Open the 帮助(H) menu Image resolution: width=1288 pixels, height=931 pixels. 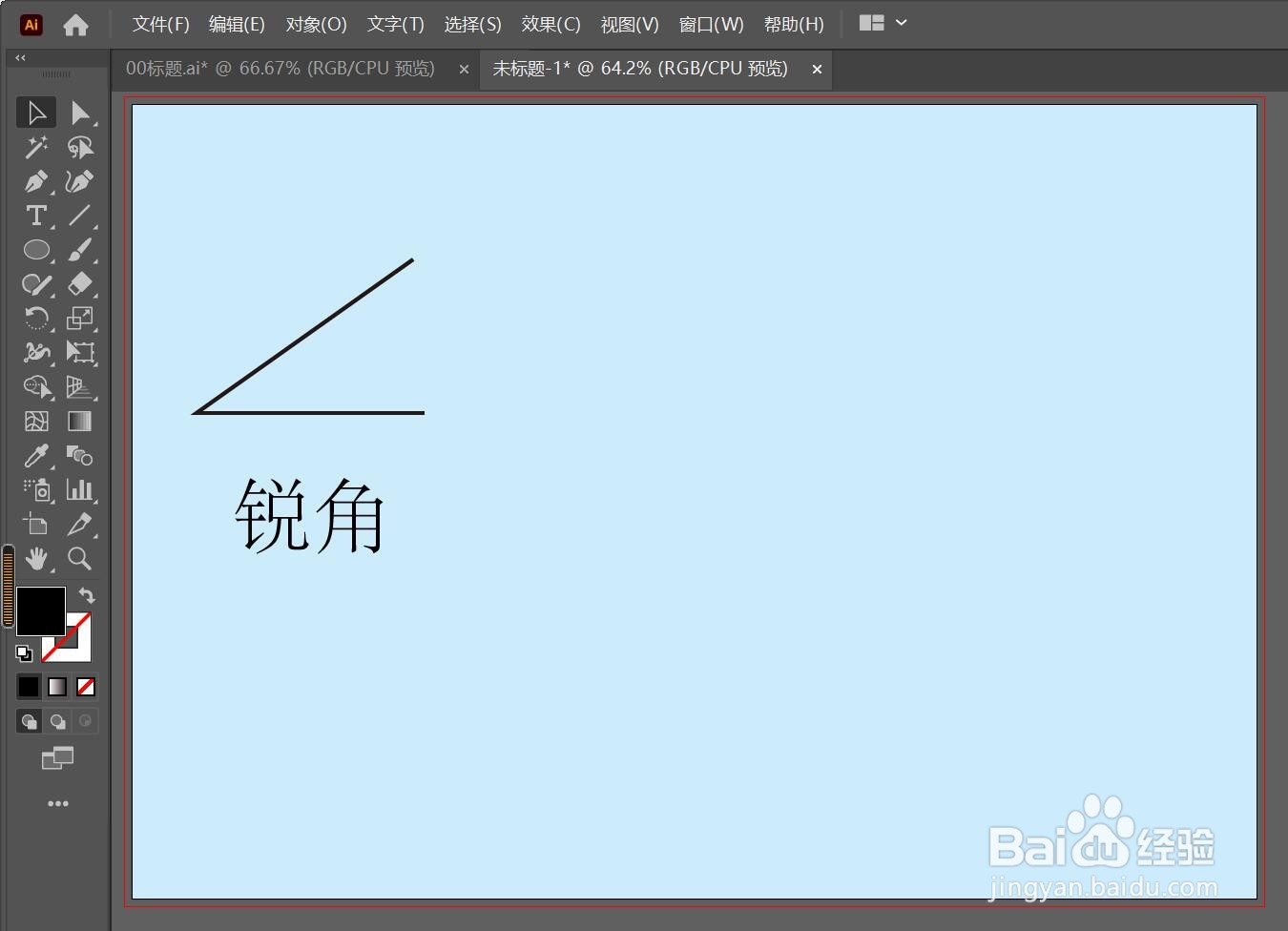click(x=794, y=24)
